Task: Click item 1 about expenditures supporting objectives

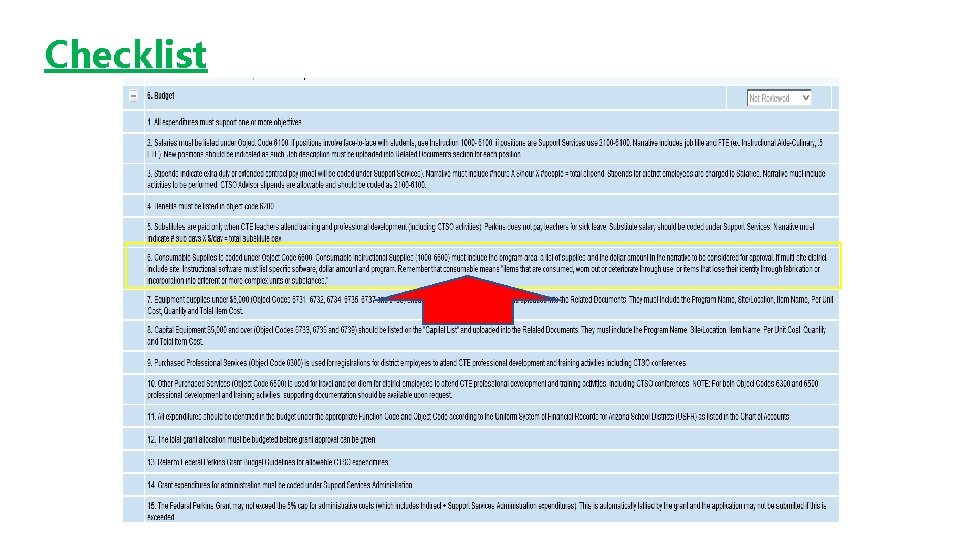Action: tap(491, 122)
